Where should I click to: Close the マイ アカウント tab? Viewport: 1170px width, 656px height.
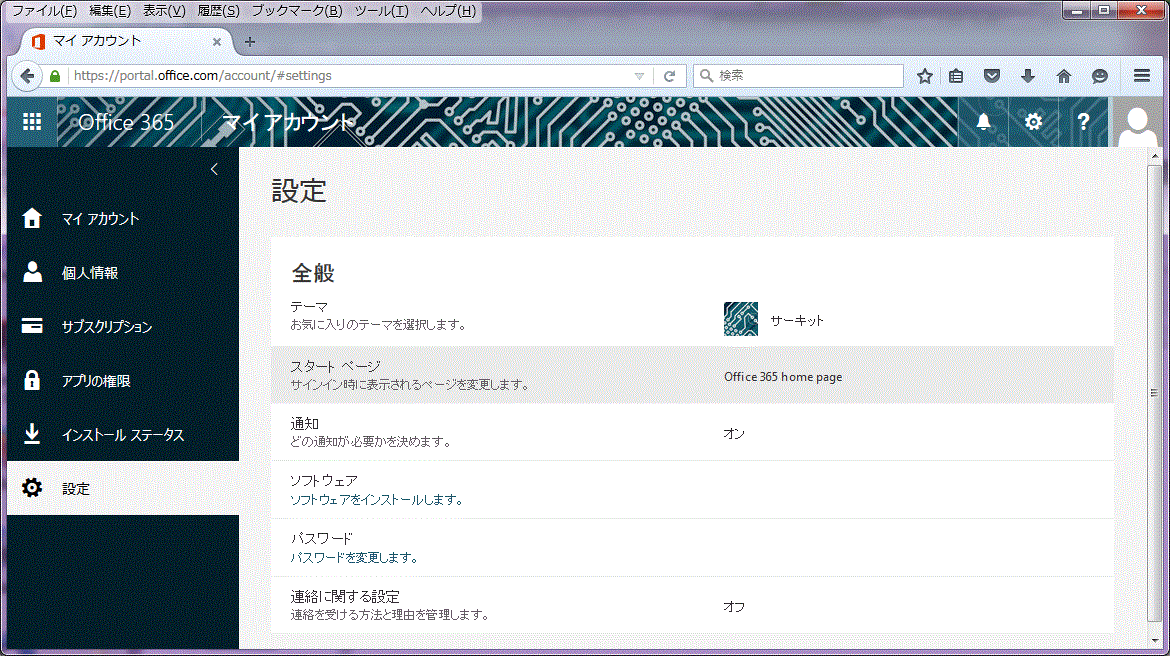(x=216, y=42)
